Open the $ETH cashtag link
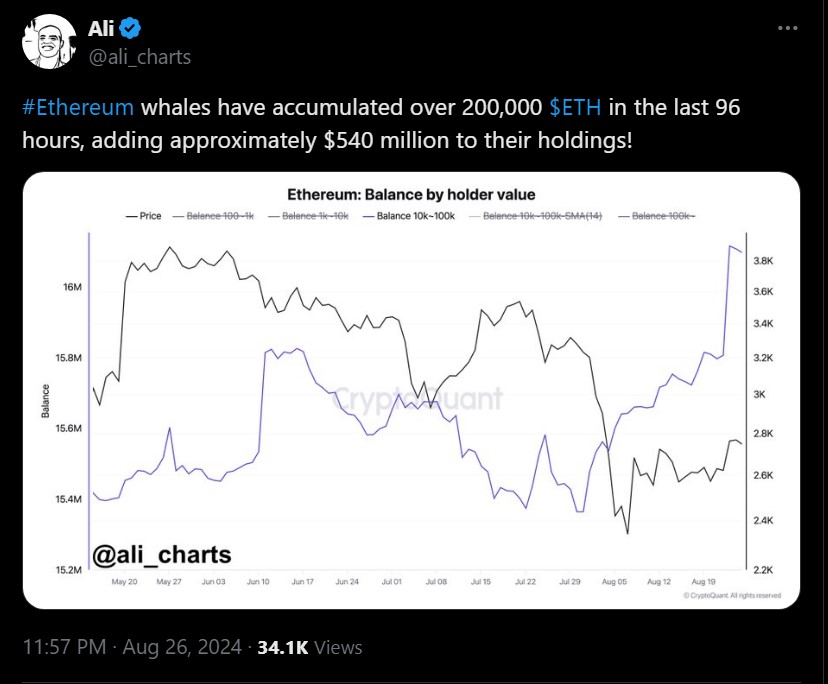Viewport: 828px width, 684px height. point(575,108)
